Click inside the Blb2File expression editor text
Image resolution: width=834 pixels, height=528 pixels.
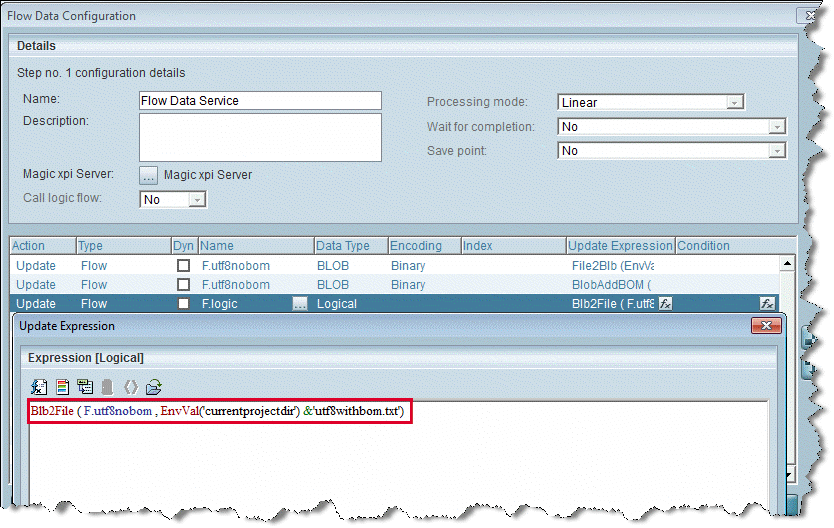pos(217,411)
